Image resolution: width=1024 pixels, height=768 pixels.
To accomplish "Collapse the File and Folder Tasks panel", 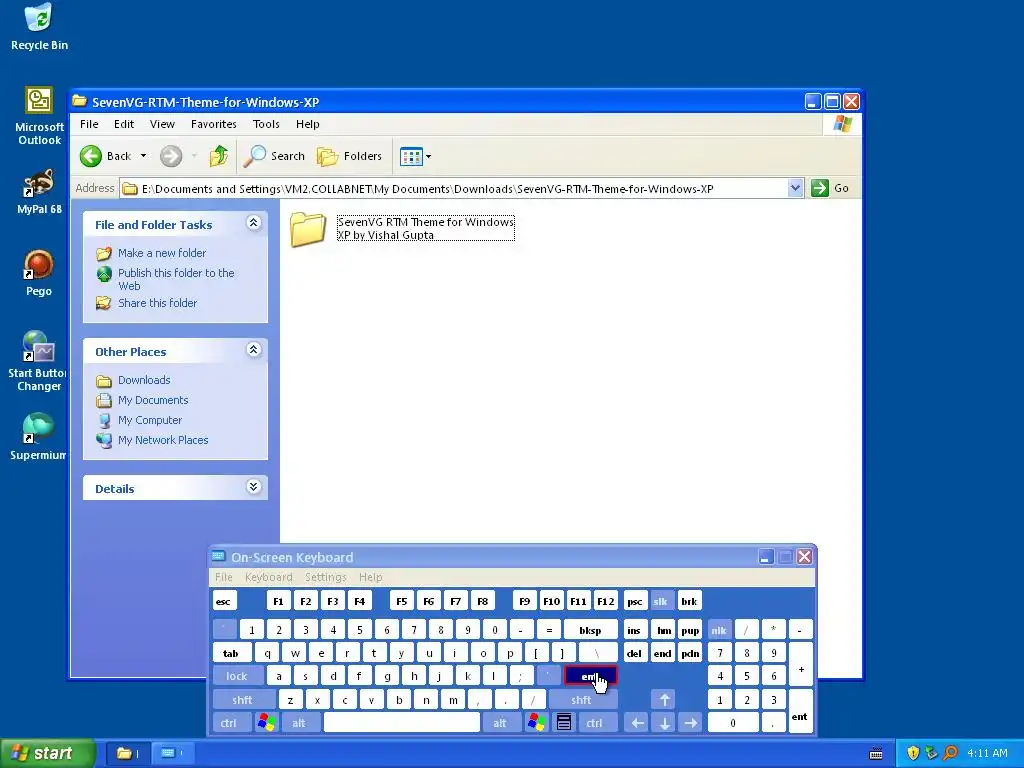I will (x=253, y=223).
